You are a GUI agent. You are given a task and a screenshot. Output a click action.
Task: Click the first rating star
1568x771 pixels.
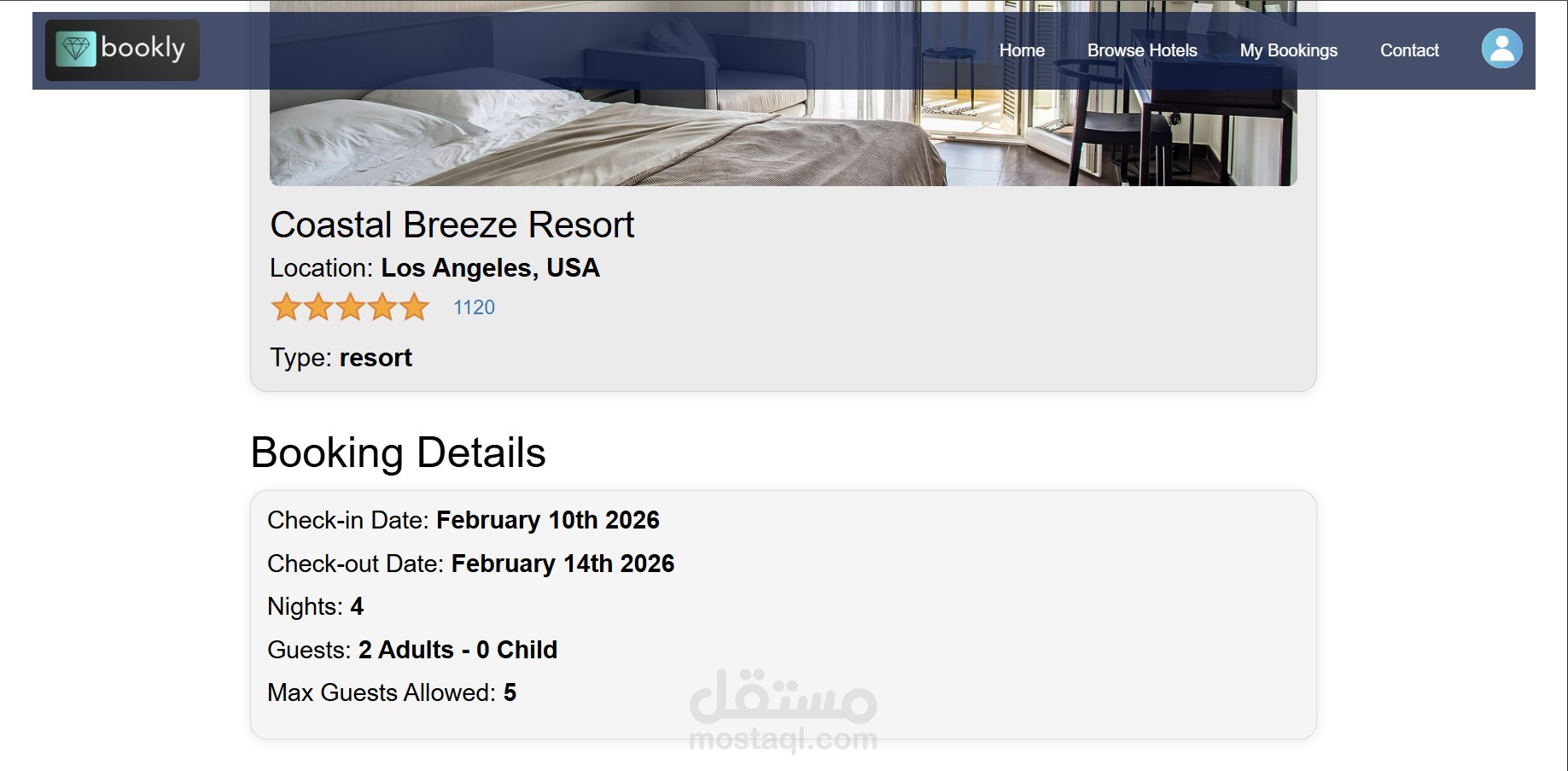click(286, 307)
